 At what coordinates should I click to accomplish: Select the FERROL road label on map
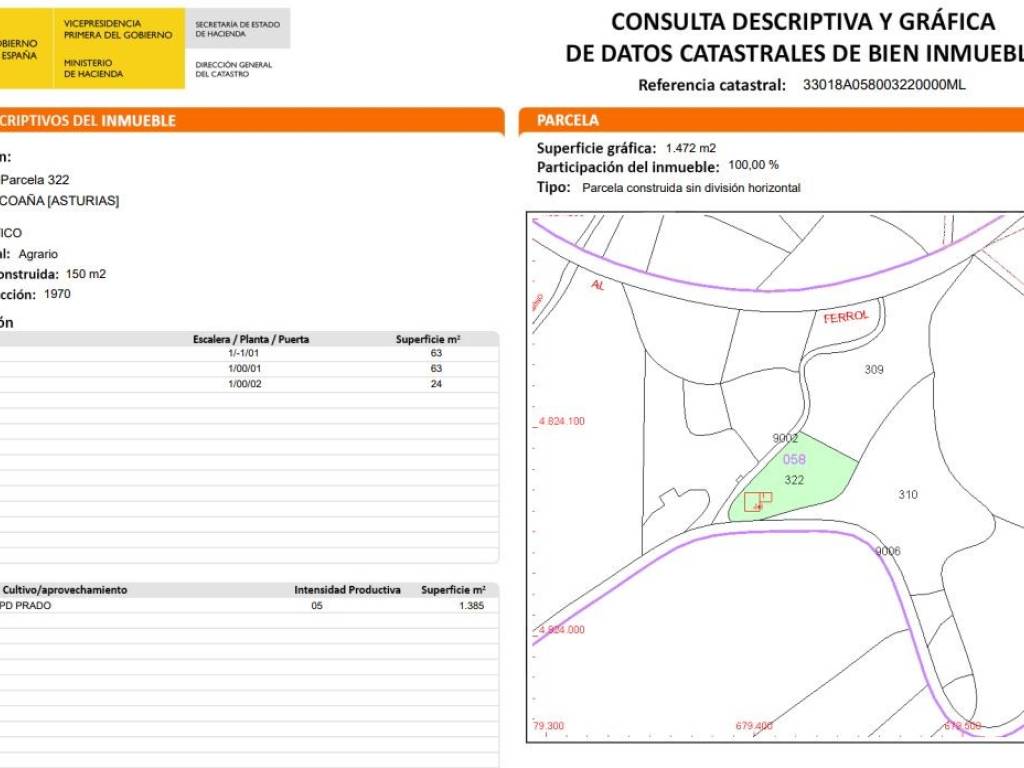[846, 317]
